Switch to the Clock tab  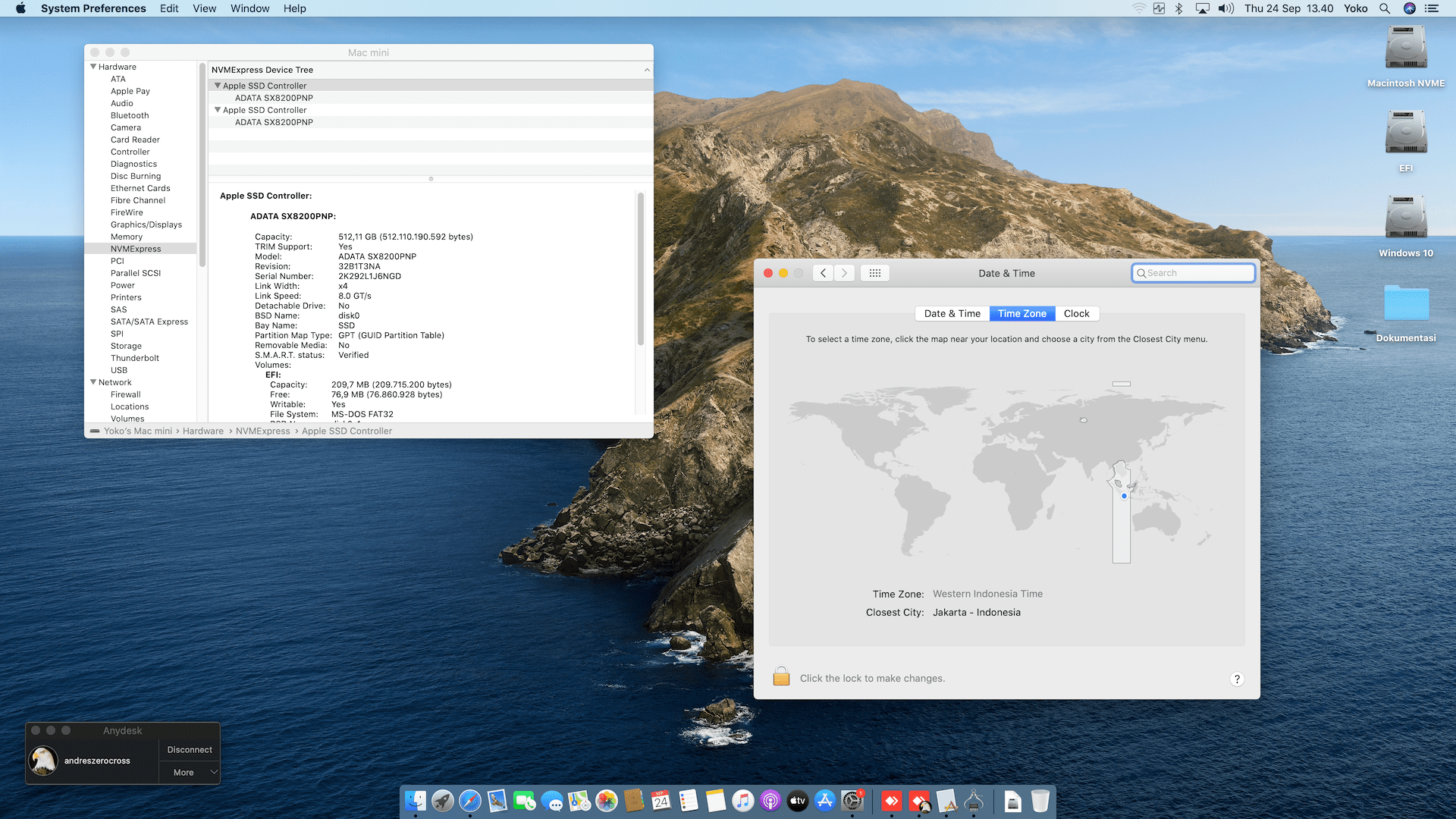[1076, 313]
